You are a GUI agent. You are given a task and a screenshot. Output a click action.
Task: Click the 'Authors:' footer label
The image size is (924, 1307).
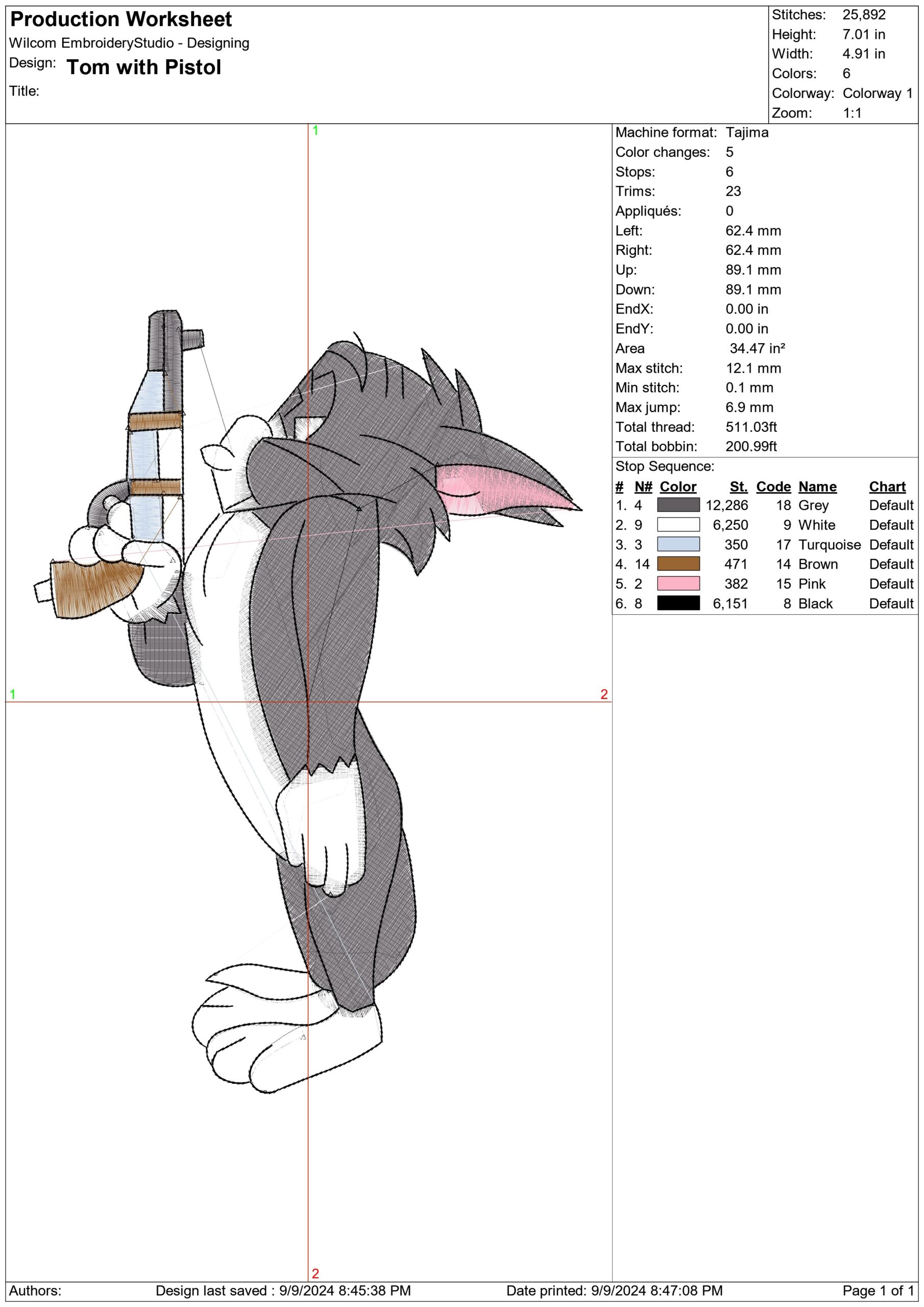(35, 1291)
